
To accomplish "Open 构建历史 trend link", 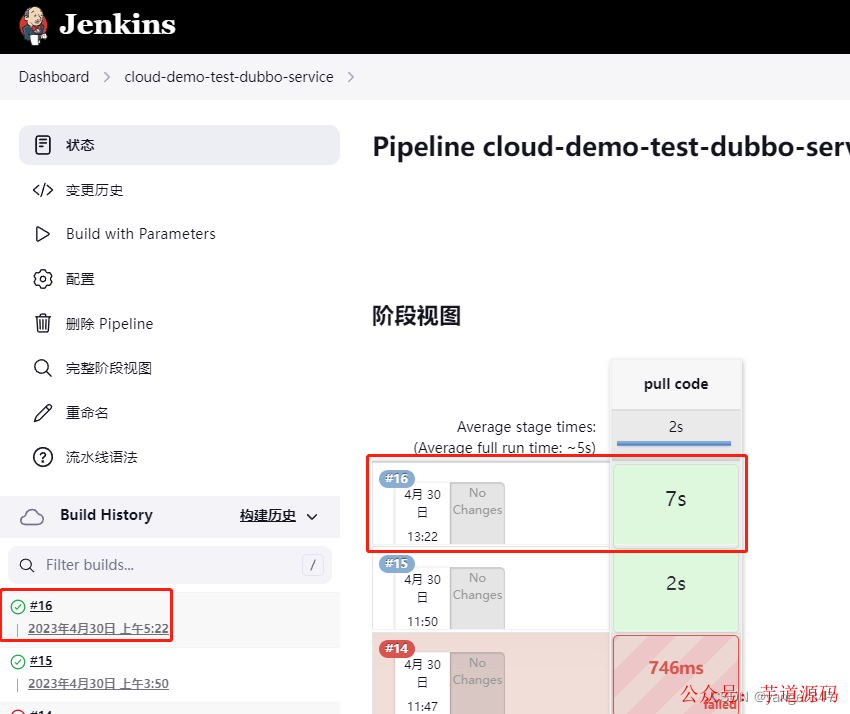I will [x=268, y=515].
